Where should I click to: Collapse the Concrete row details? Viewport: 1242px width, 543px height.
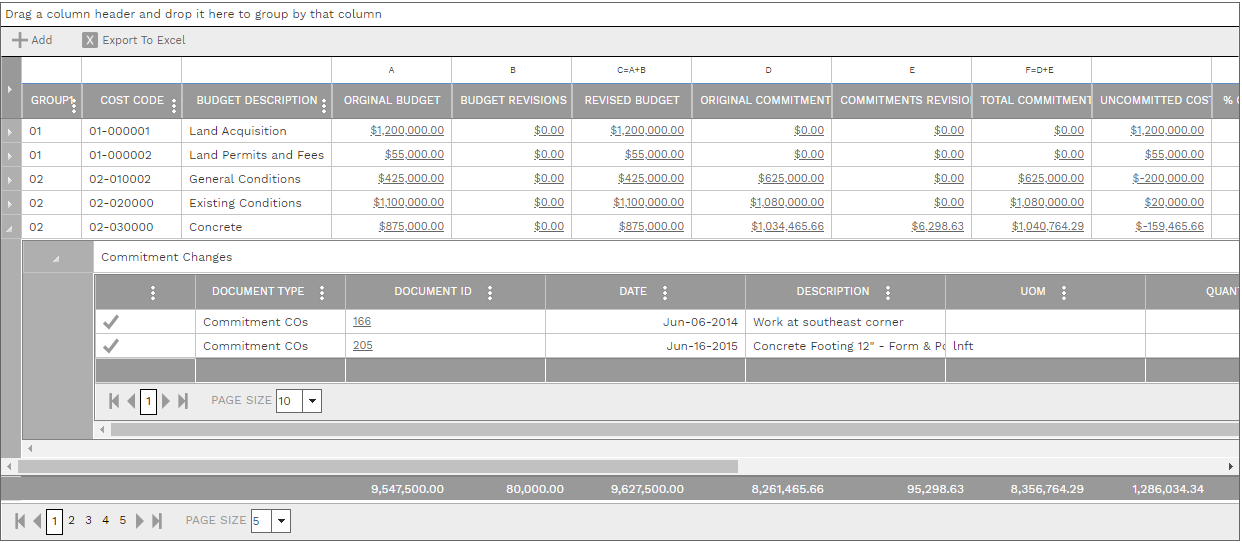[x=10, y=228]
